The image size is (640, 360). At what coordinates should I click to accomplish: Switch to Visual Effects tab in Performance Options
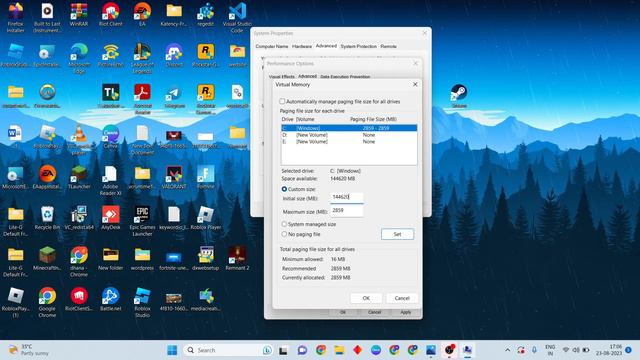click(x=282, y=77)
